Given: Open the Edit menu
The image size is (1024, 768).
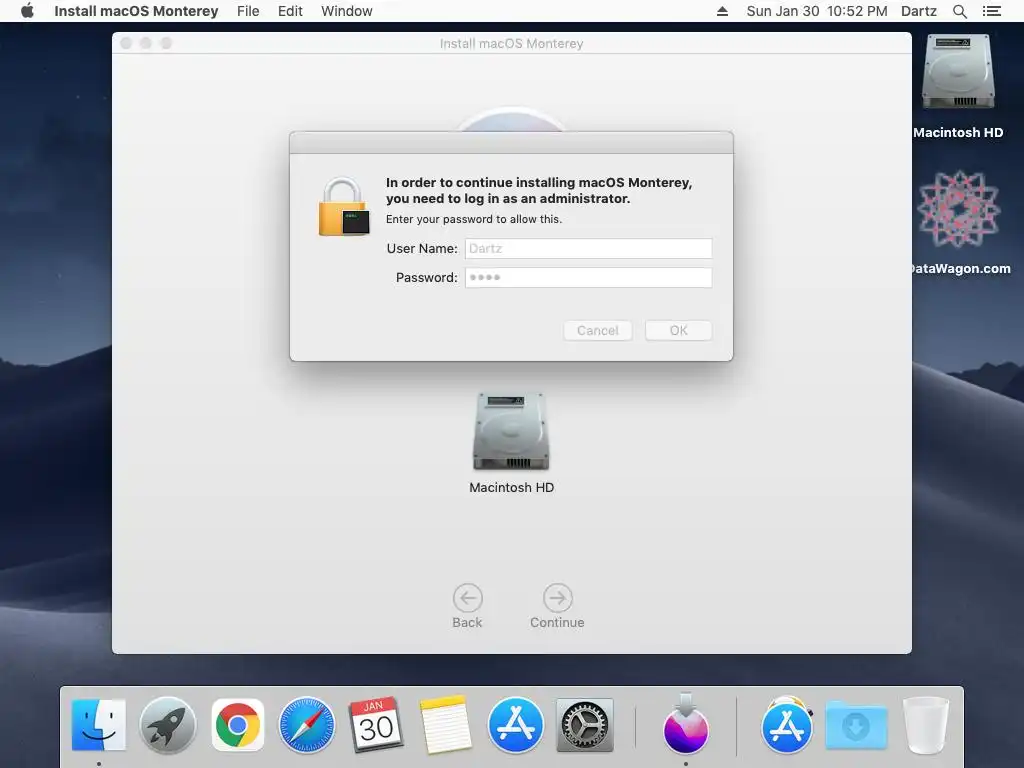Looking at the screenshot, I should pyautogui.click(x=290, y=11).
